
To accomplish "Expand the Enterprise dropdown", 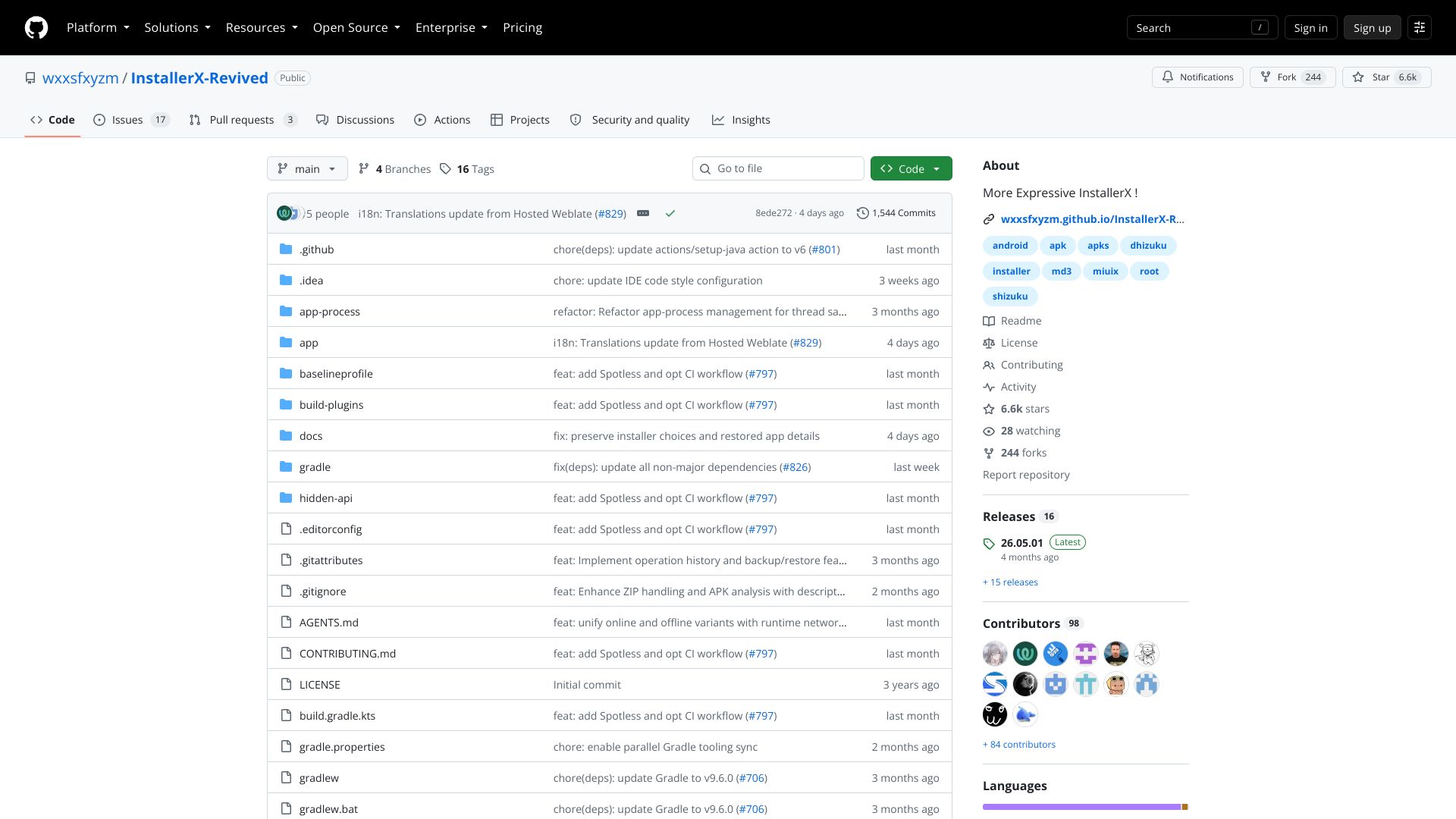I will pyautogui.click(x=451, y=28).
